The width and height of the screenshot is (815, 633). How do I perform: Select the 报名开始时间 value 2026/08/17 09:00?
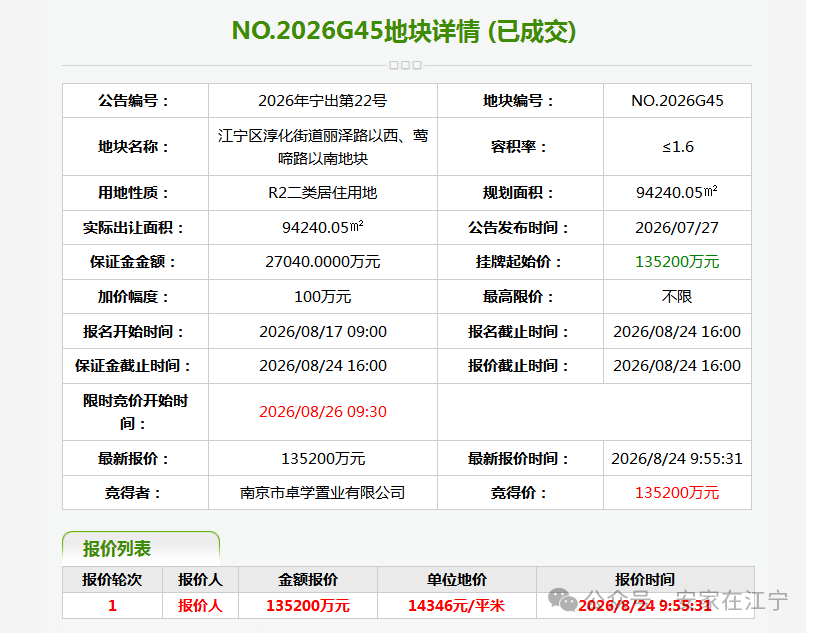[323, 332]
